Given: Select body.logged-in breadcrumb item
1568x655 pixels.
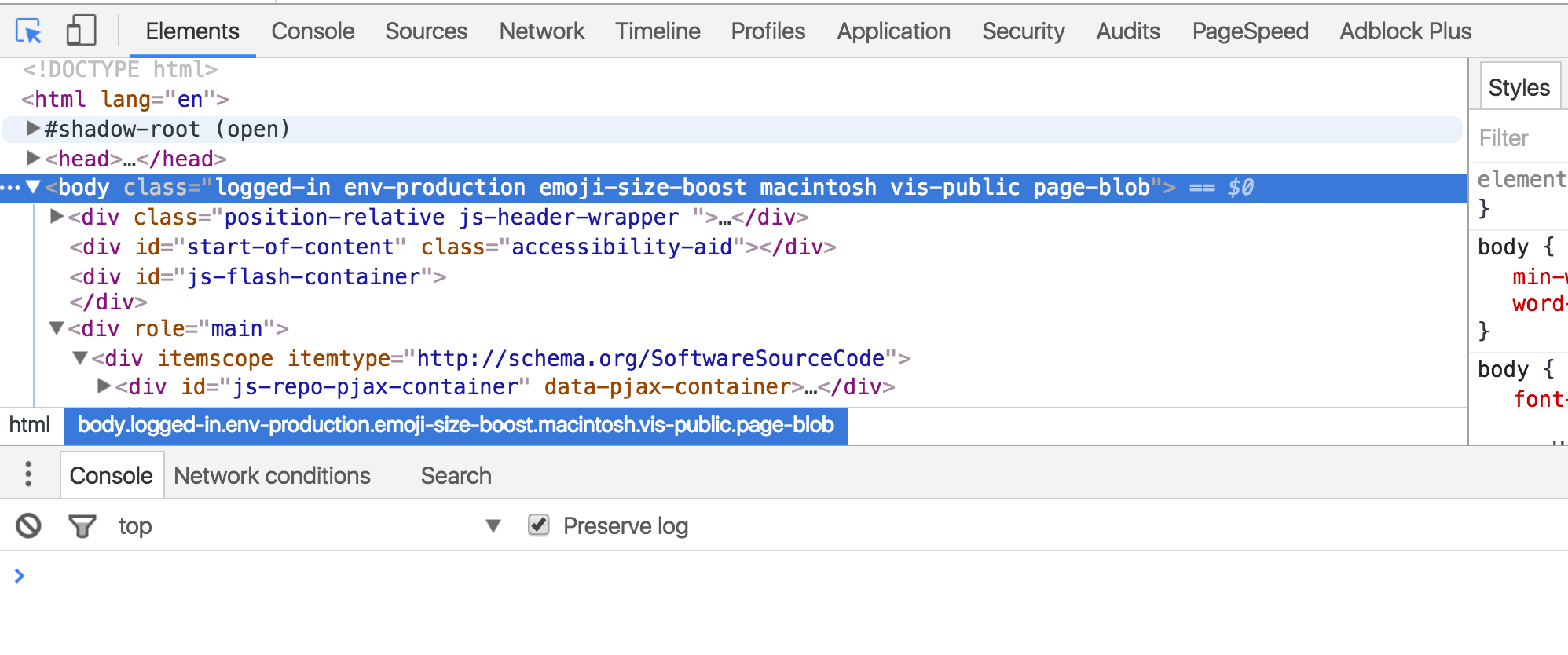Looking at the screenshot, I should click(456, 425).
